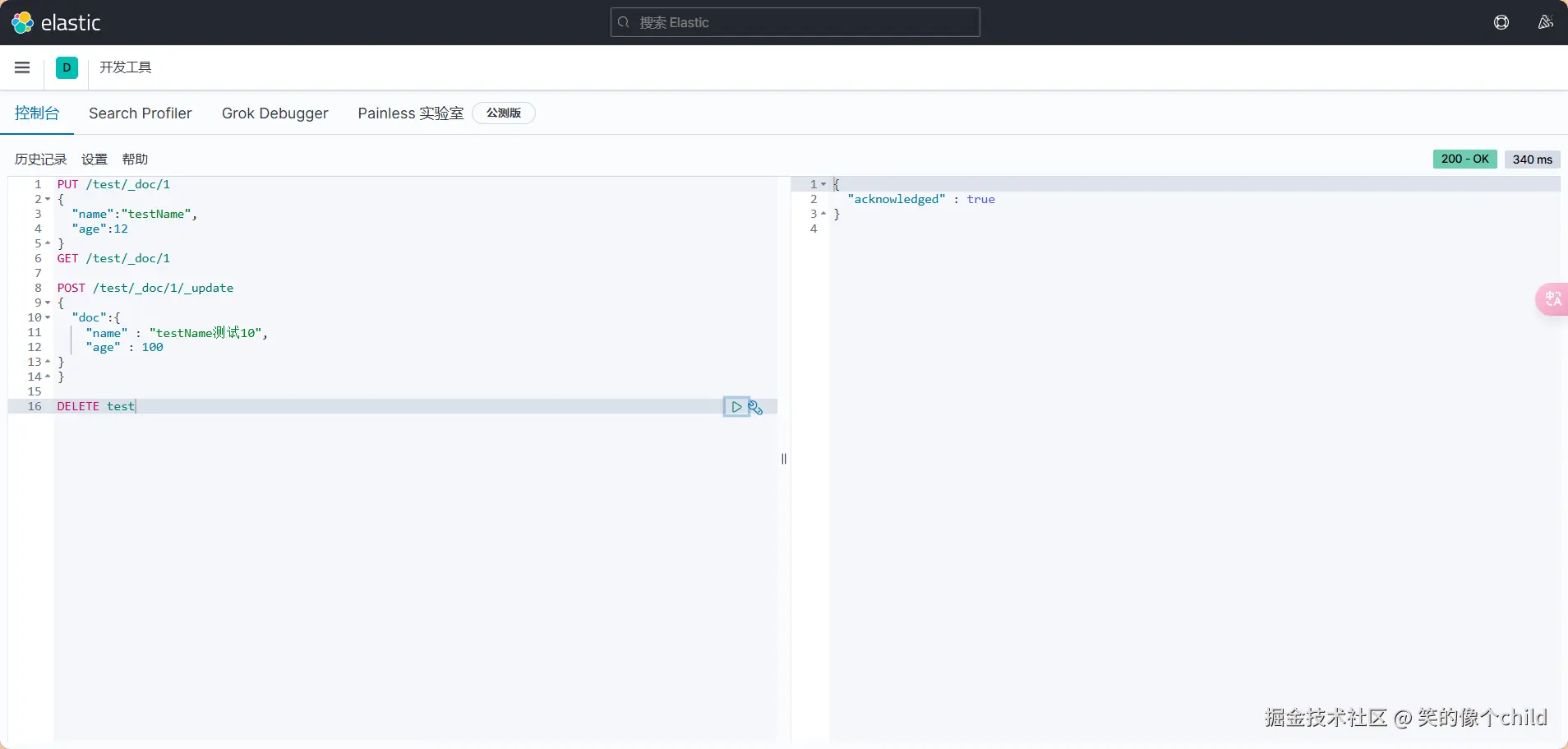Click the green D space avatar
This screenshot has height=749, width=1568.
67,67
